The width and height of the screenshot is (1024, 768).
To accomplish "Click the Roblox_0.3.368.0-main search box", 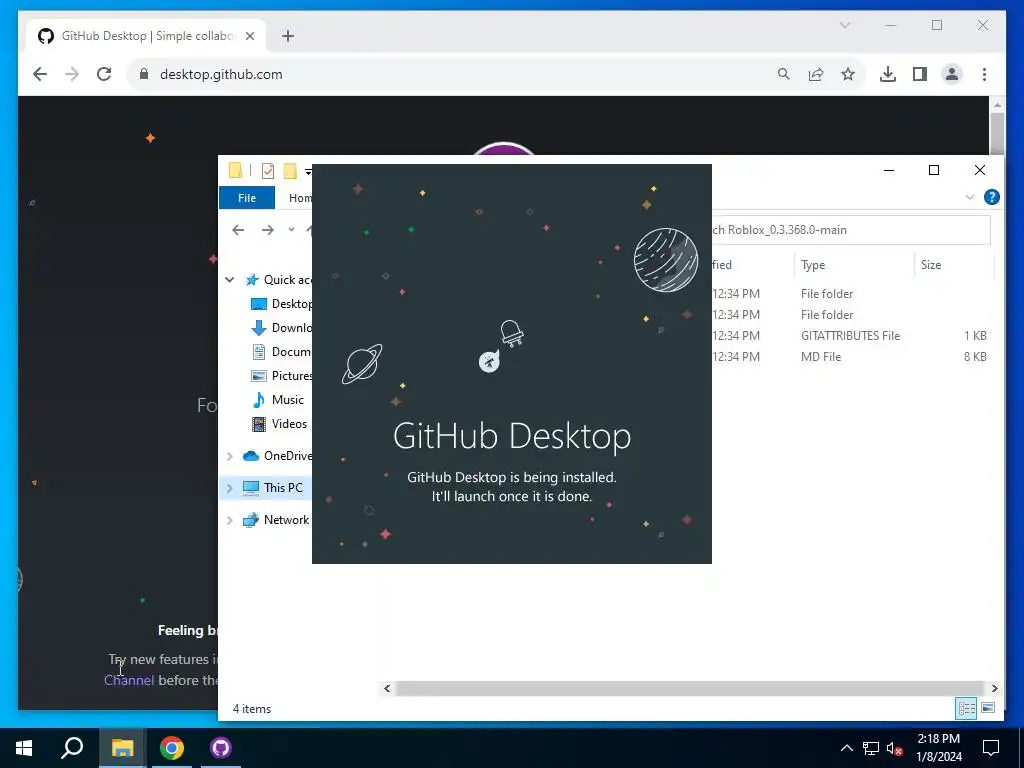I will click(851, 230).
